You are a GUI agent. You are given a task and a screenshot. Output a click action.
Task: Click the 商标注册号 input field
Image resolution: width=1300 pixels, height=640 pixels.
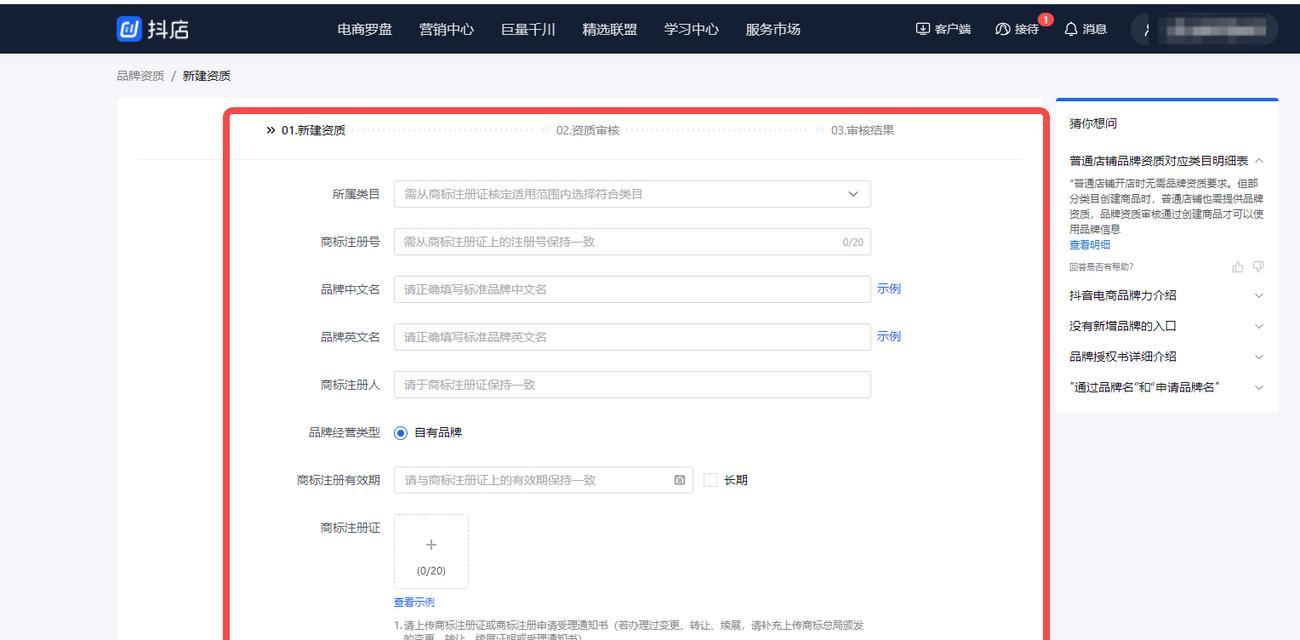coord(620,241)
